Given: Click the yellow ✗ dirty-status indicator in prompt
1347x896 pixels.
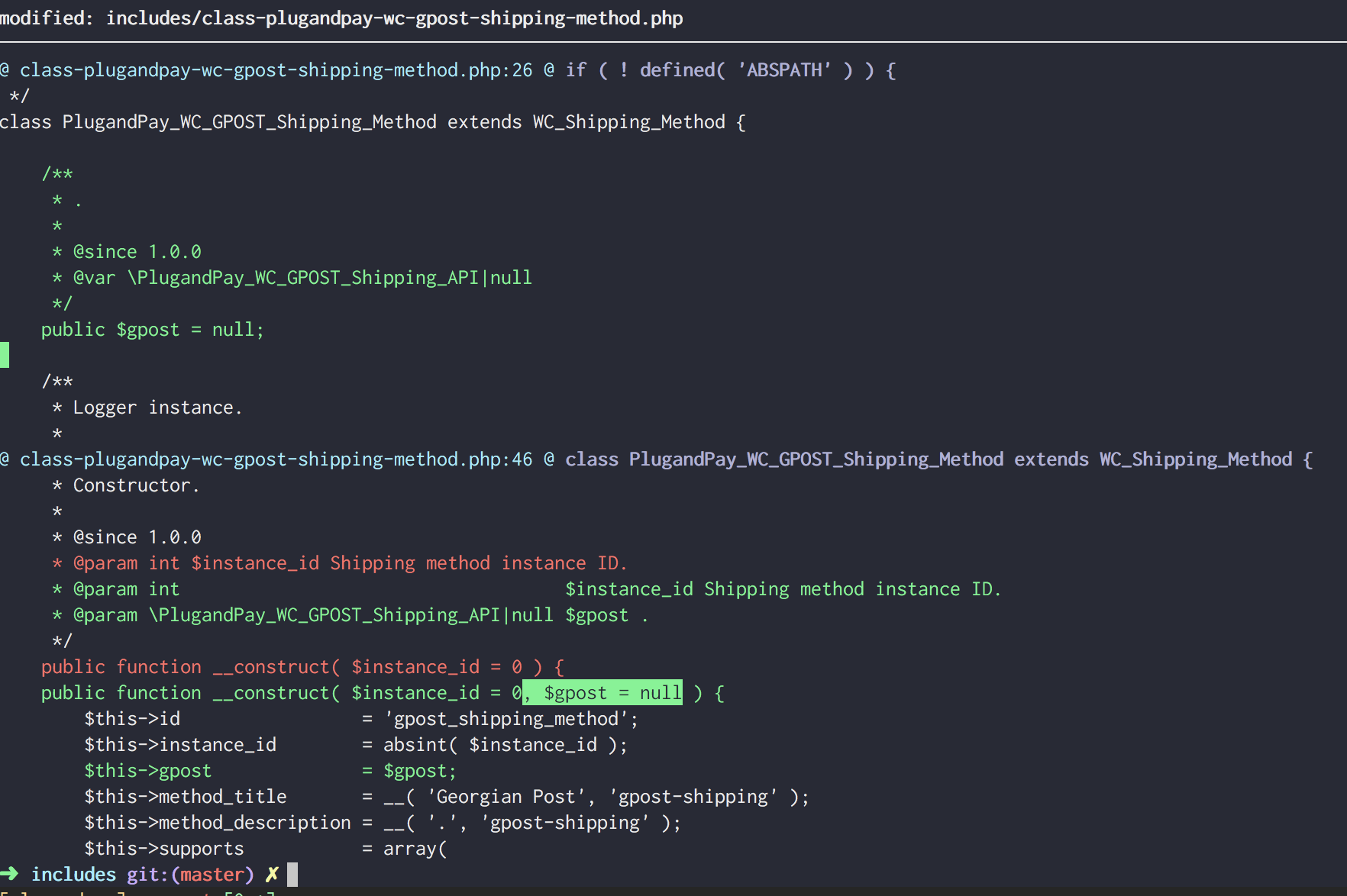Looking at the screenshot, I should pyautogui.click(x=273, y=874).
